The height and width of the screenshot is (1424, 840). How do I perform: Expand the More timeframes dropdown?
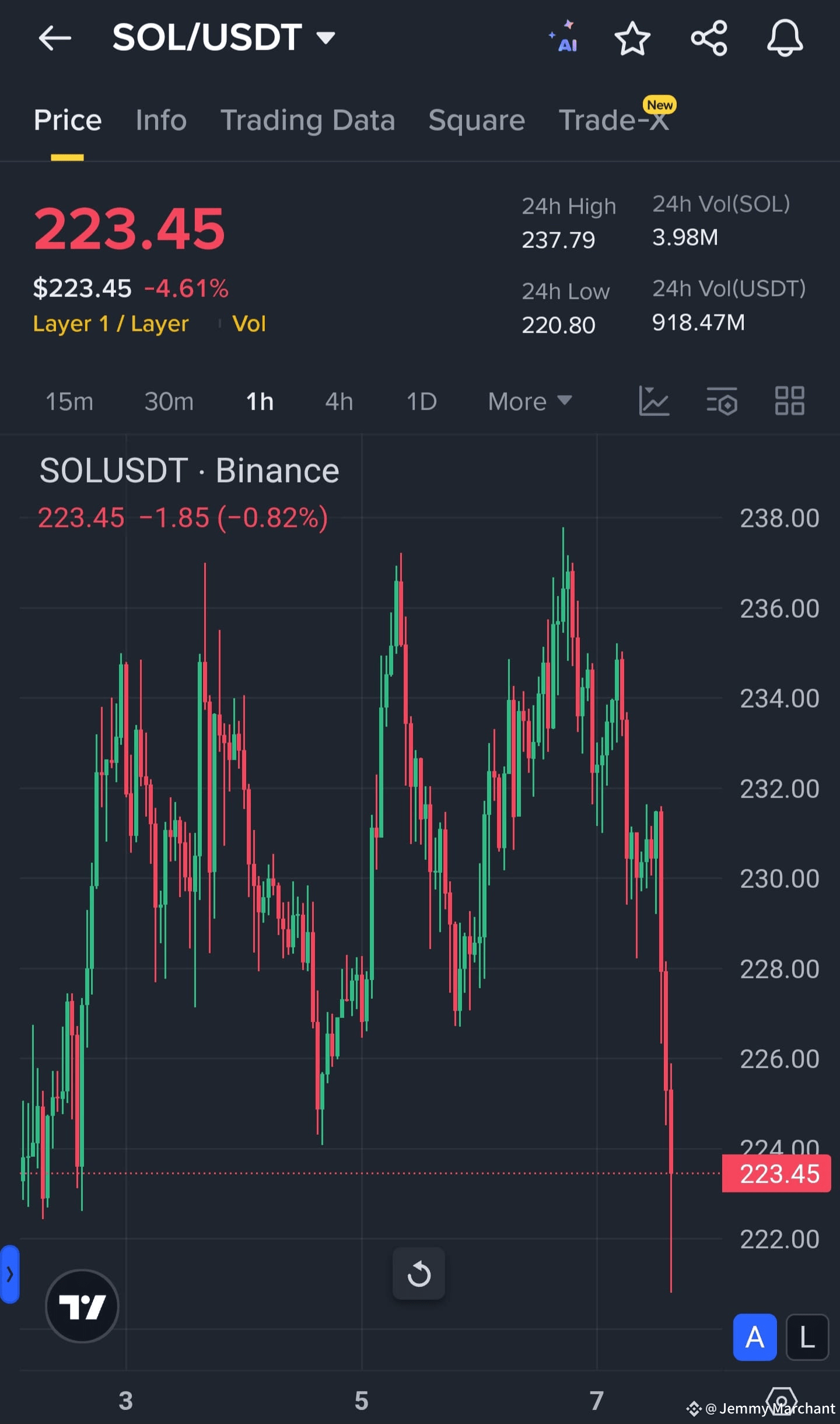point(530,401)
